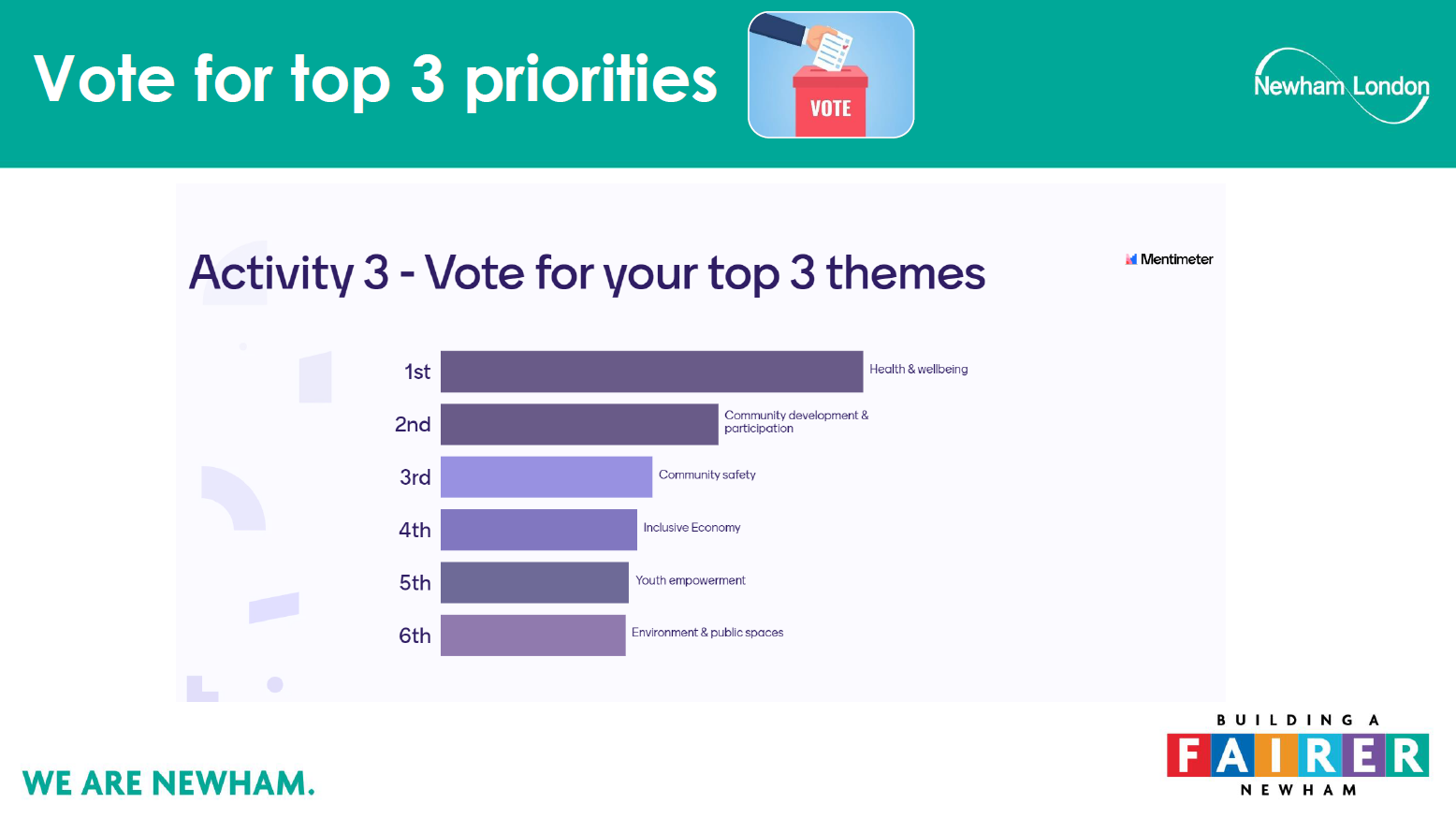The width and height of the screenshot is (1456, 818).
Task: Click the Newham London logo
Action: point(1341,86)
